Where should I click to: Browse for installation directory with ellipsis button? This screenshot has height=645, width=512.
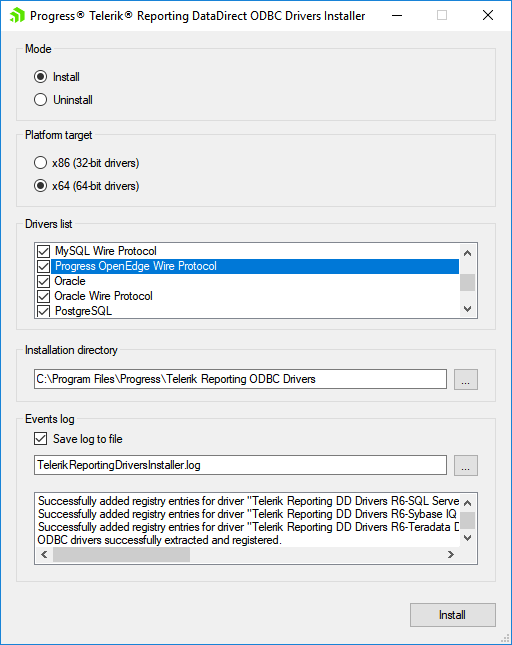coord(466,379)
